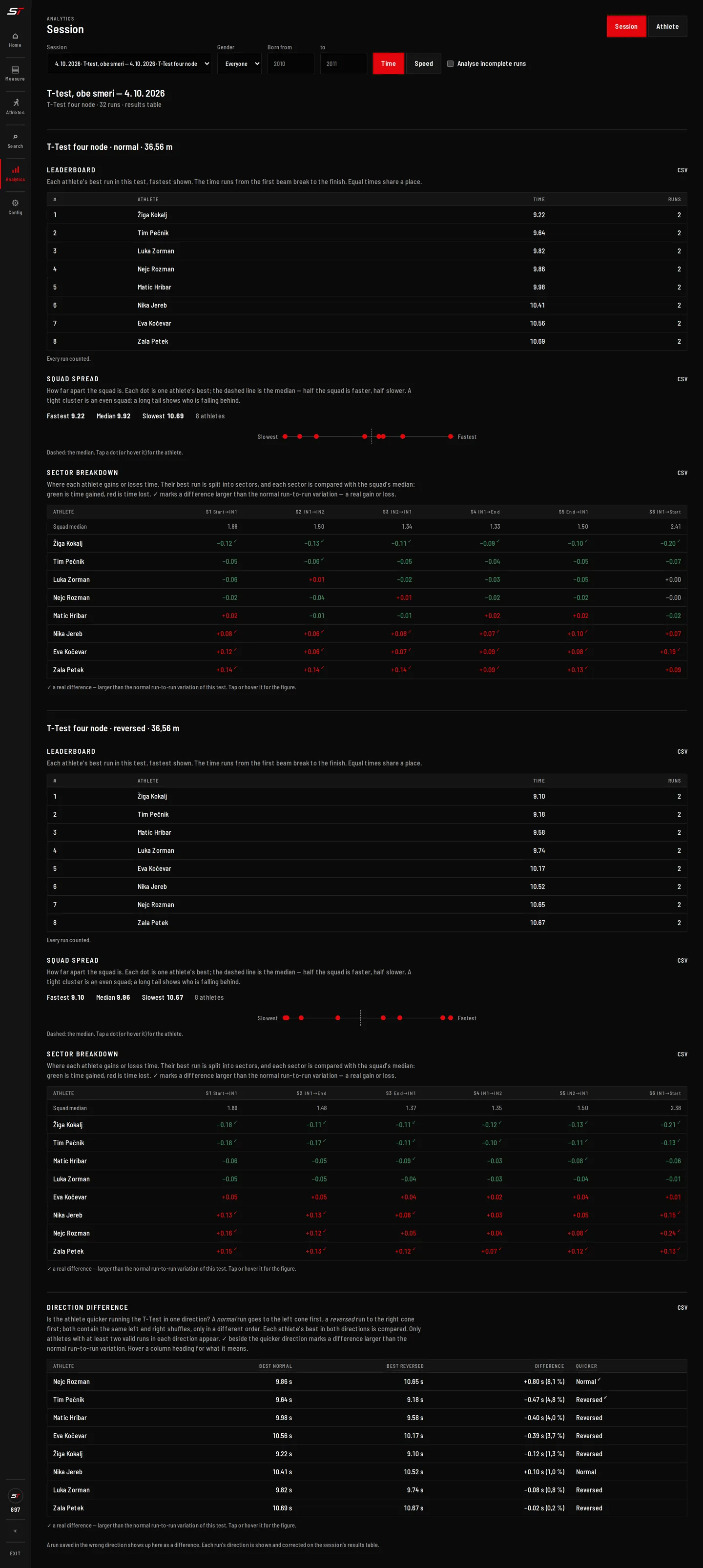
Task: Go to Home in the sidebar
Action: (x=15, y=40)
